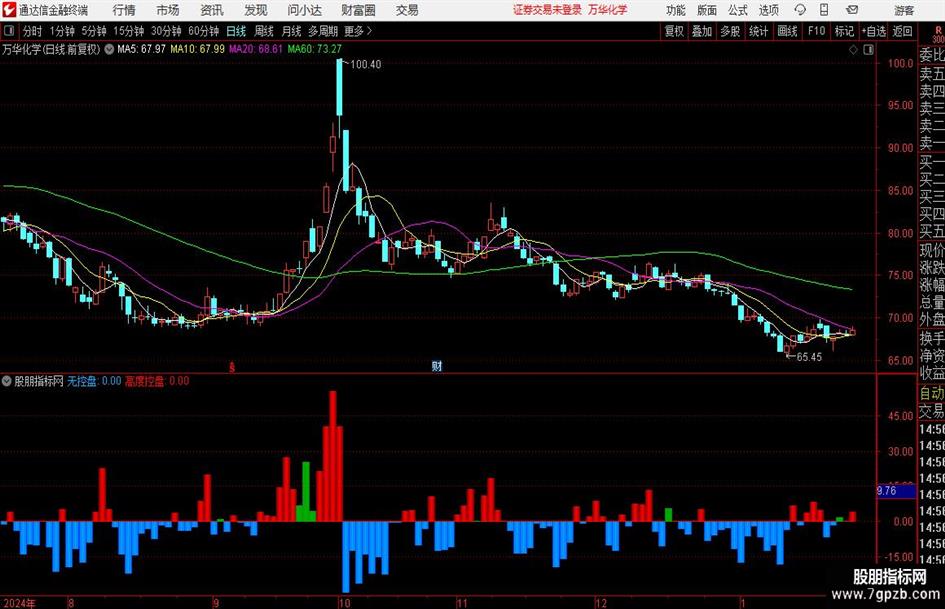
Task: Open the 财富圈 menu
Action: [358, 10]
